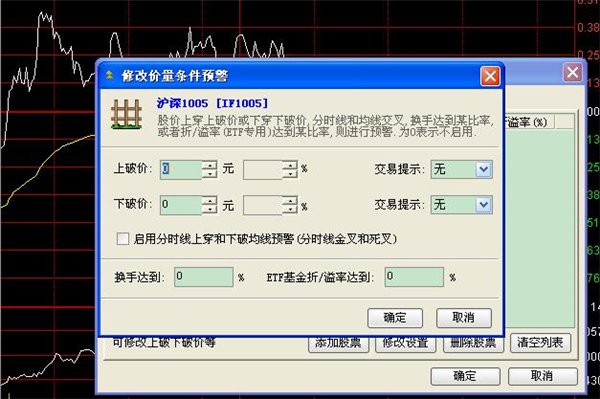
Task: Click the 溢率(%) column header in background list
Action: (x=530, y=122)
